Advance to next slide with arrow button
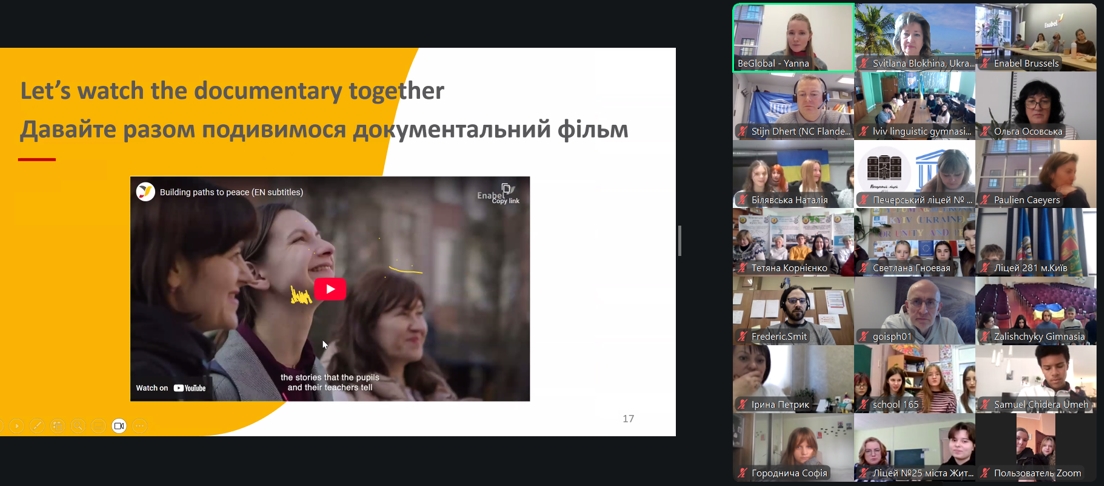The height and width of the screenshot is (489, 1104). (16, 426)
